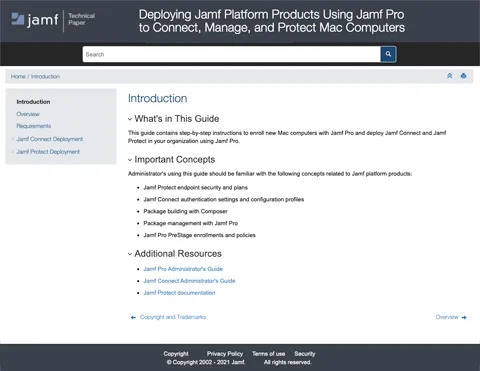Click the double chevron collapse-all icon
480x371 pixels.
point(449,76)
